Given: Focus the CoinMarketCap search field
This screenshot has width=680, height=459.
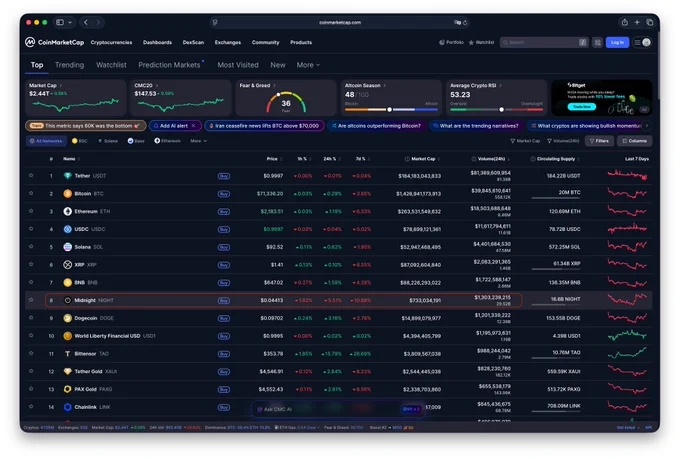Looking at the screenshot, I should click(544, 43).
